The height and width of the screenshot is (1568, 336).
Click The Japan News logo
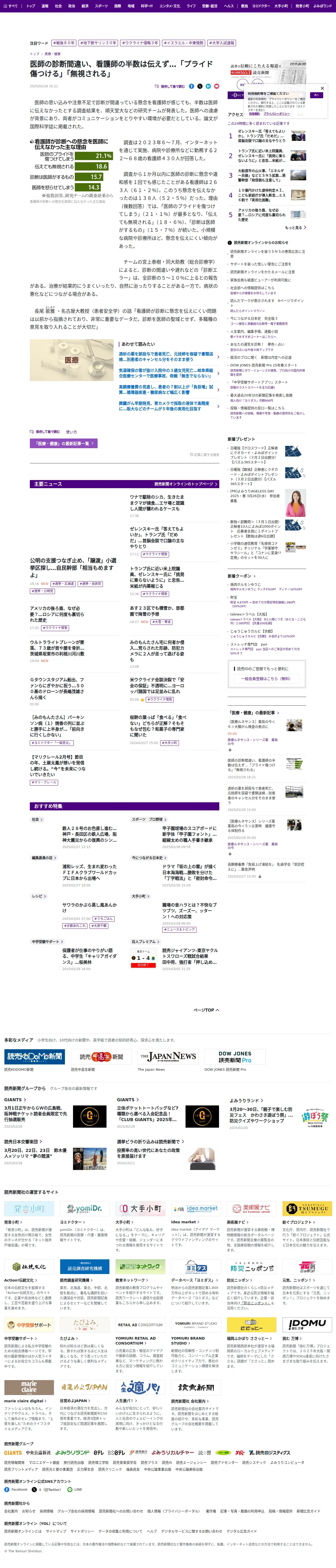168,1057
